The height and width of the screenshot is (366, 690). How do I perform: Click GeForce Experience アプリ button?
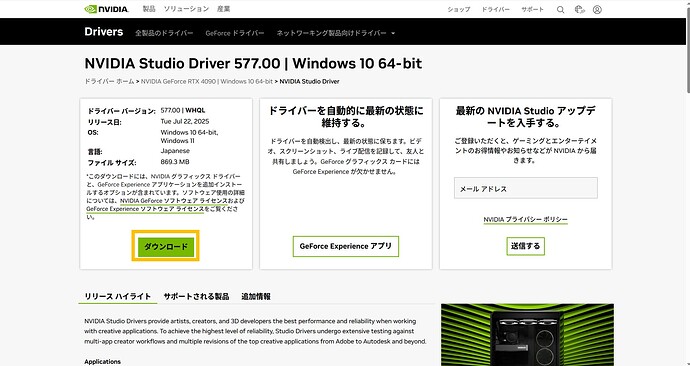(345, 246)
